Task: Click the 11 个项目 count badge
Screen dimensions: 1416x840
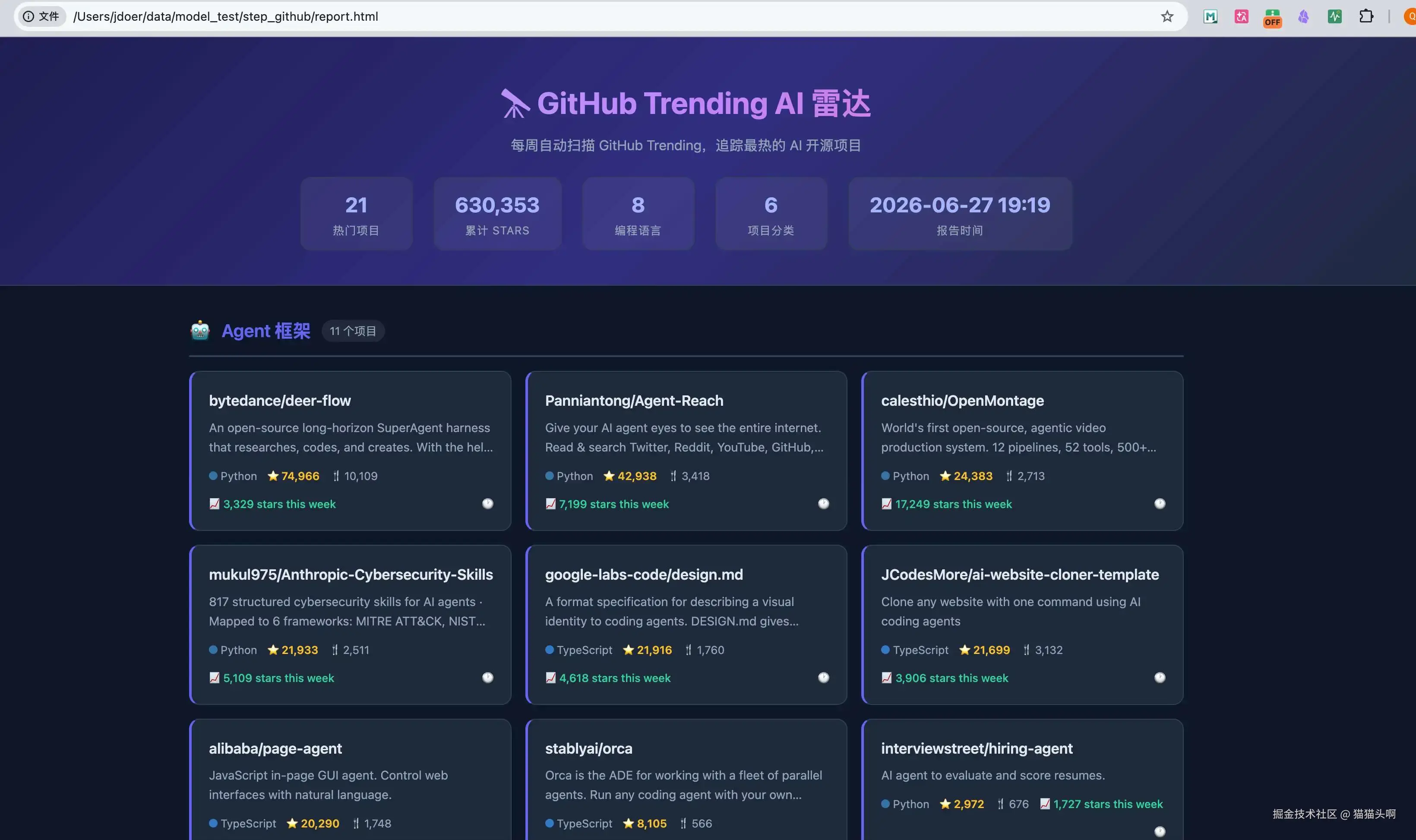Action: point(353,331)
